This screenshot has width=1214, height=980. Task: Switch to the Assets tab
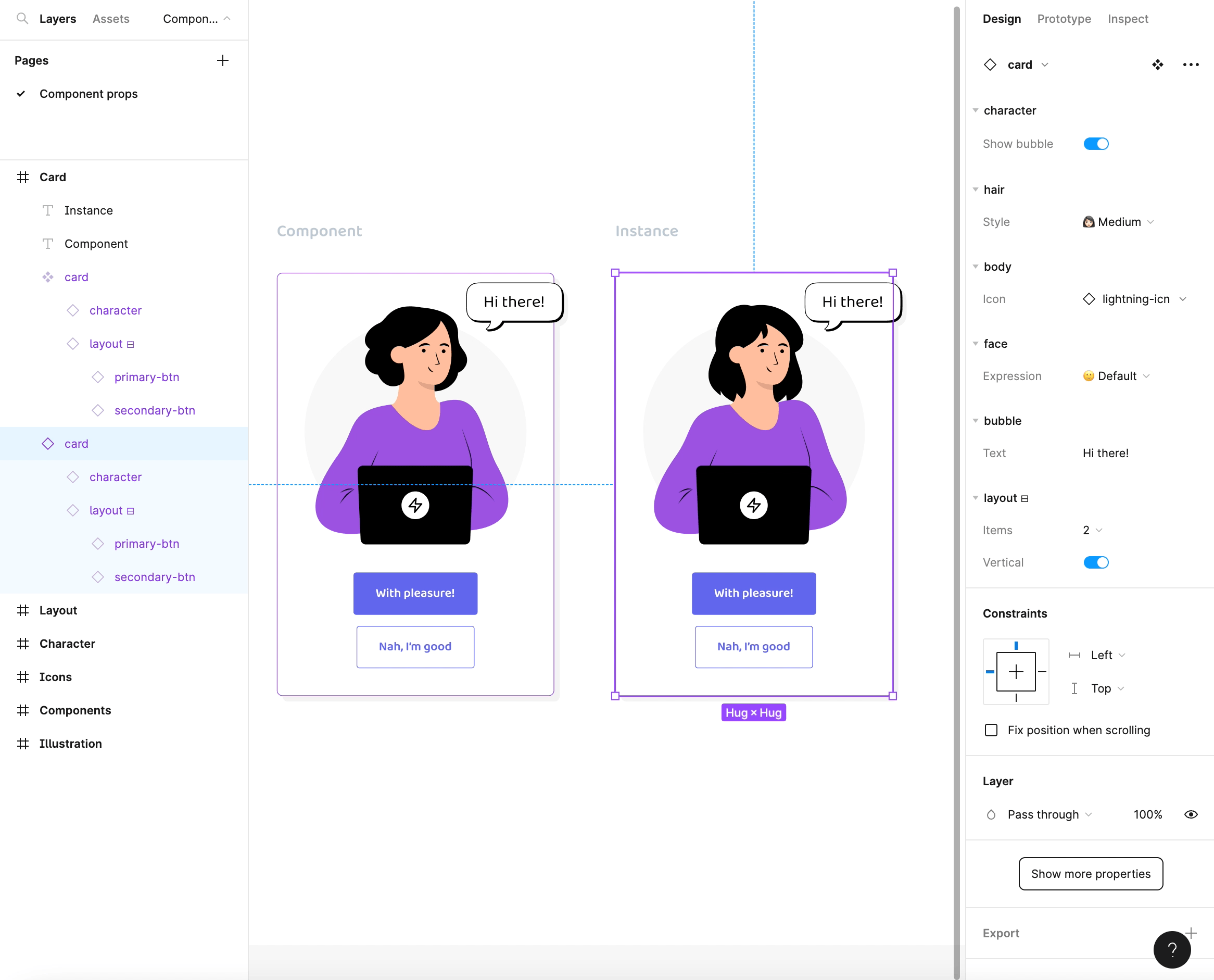(x=110, y=19)
